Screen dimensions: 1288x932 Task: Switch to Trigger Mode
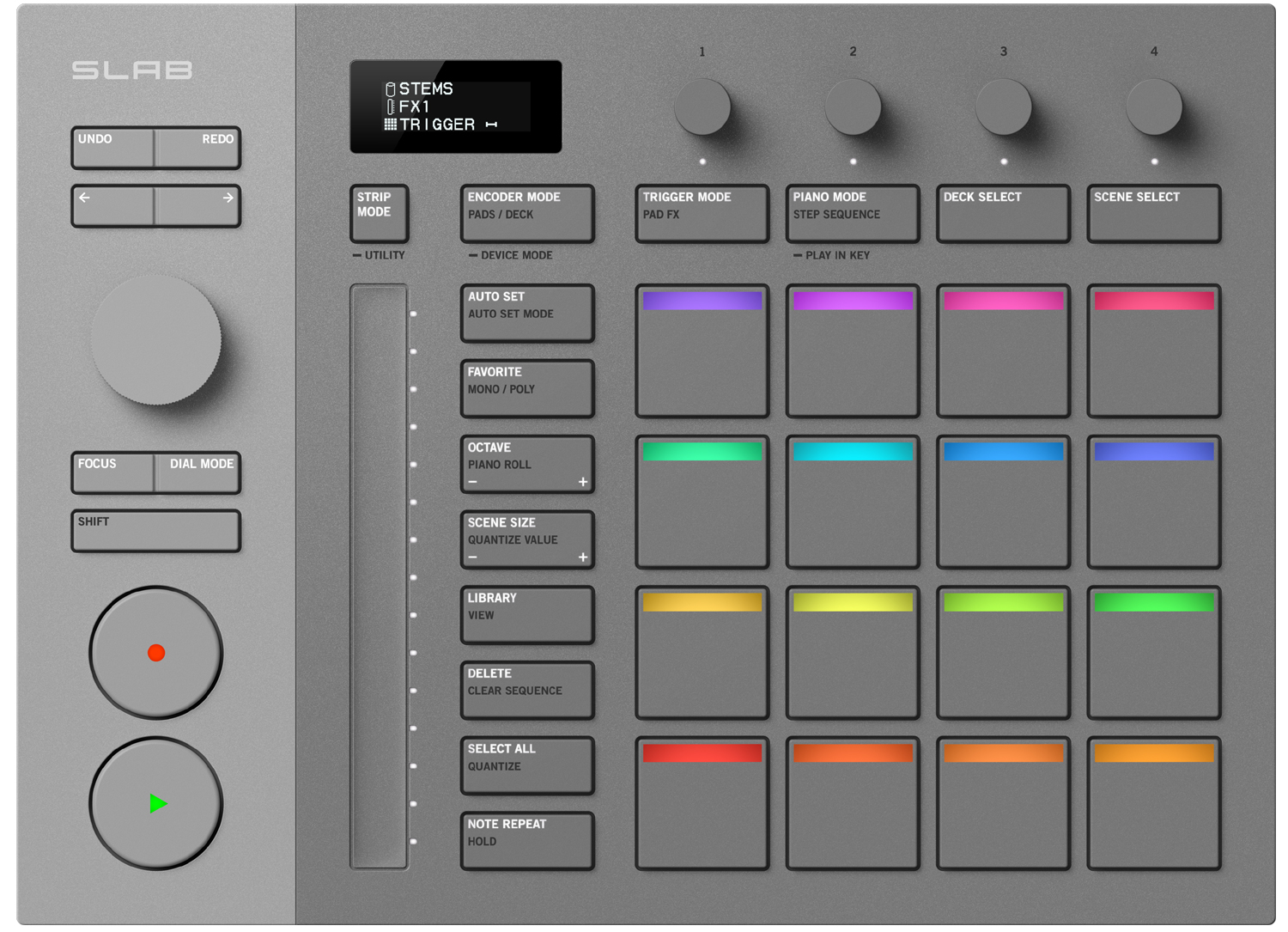(x=702, y=213)
